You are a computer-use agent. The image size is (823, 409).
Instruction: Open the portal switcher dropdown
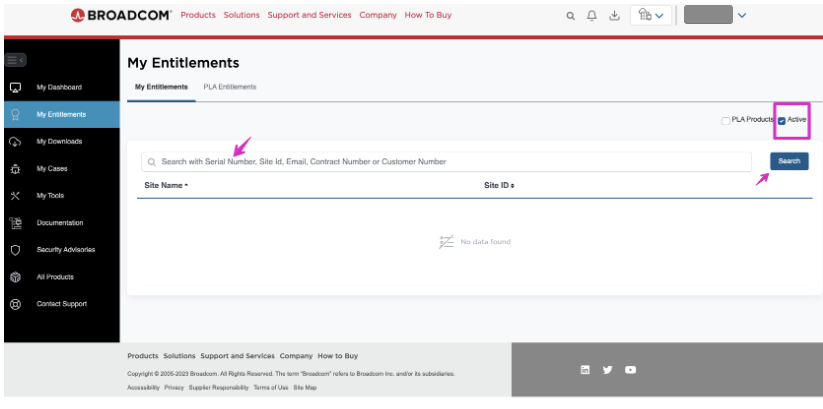tap(651, 15)
